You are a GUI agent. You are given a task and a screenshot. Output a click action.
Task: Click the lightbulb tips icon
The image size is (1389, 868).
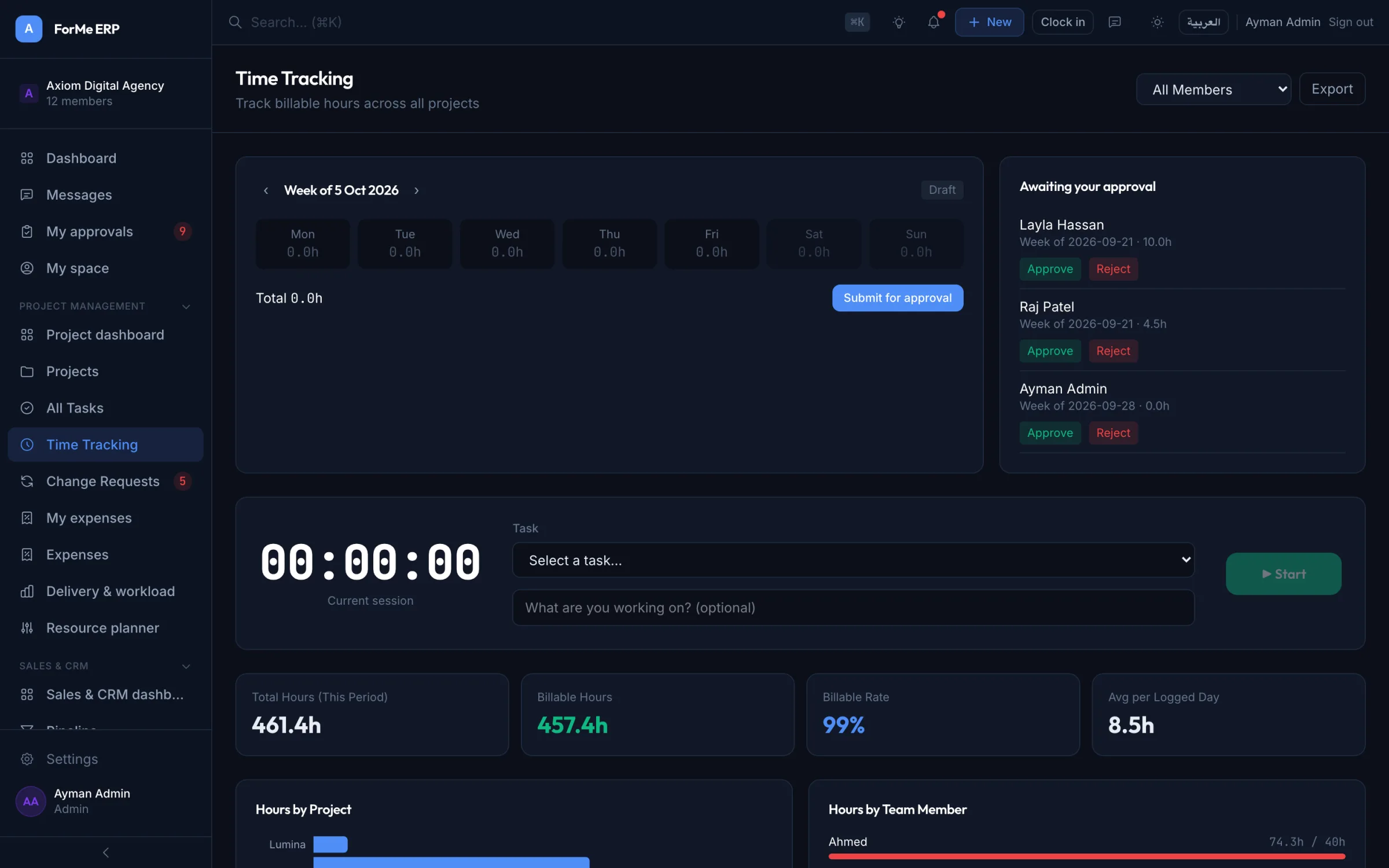pyautogui.click(x=899, y=22)
